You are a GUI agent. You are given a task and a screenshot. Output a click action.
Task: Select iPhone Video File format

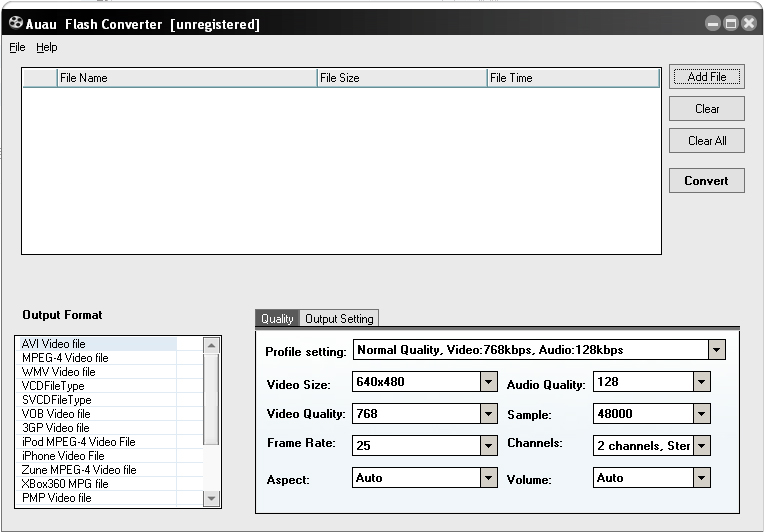tap(96, 456)
